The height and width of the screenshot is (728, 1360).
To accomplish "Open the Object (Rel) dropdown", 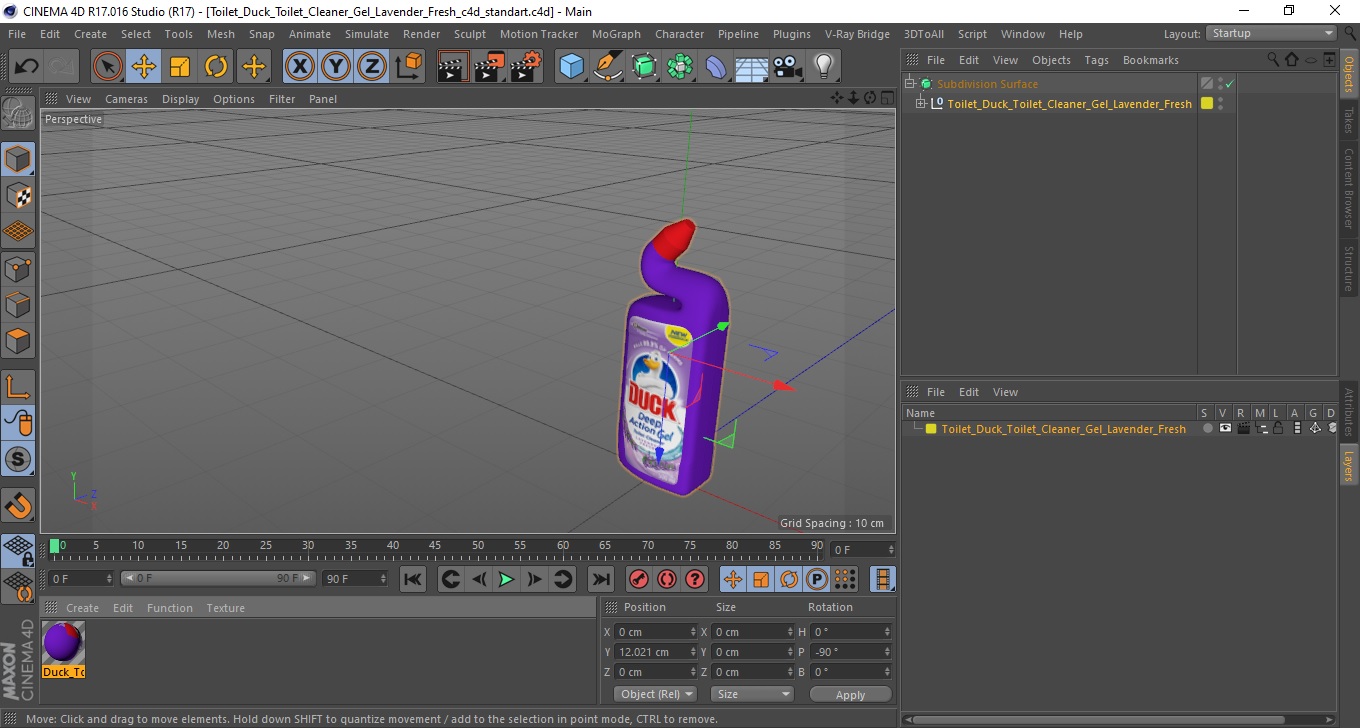I will tap(655, 695).
